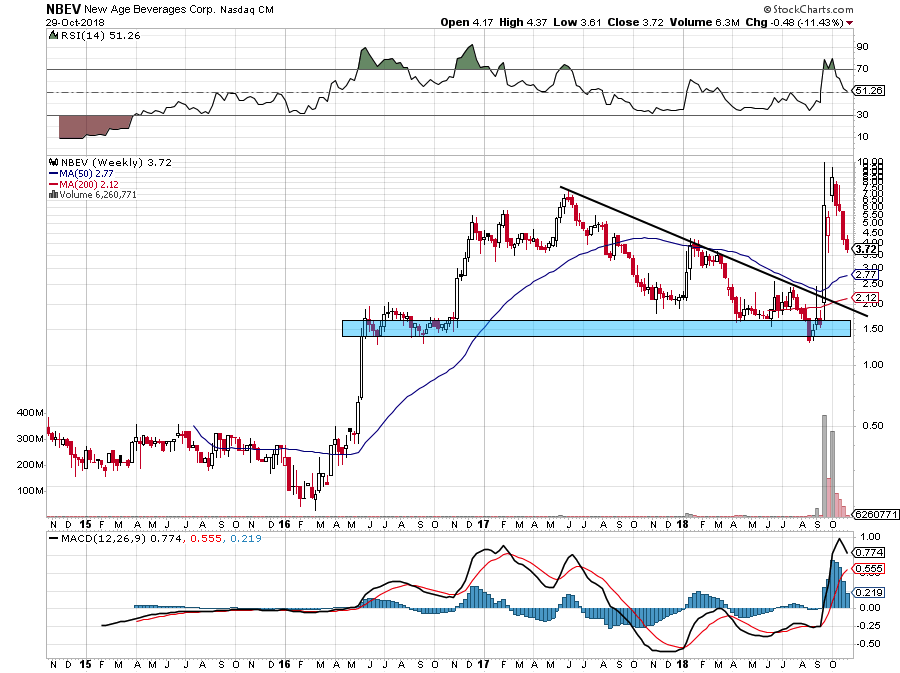The height and width of the screenshot is (673, 900).
Task: Click the blue horizontal support zone rectangle
Action: coord(596,328)
